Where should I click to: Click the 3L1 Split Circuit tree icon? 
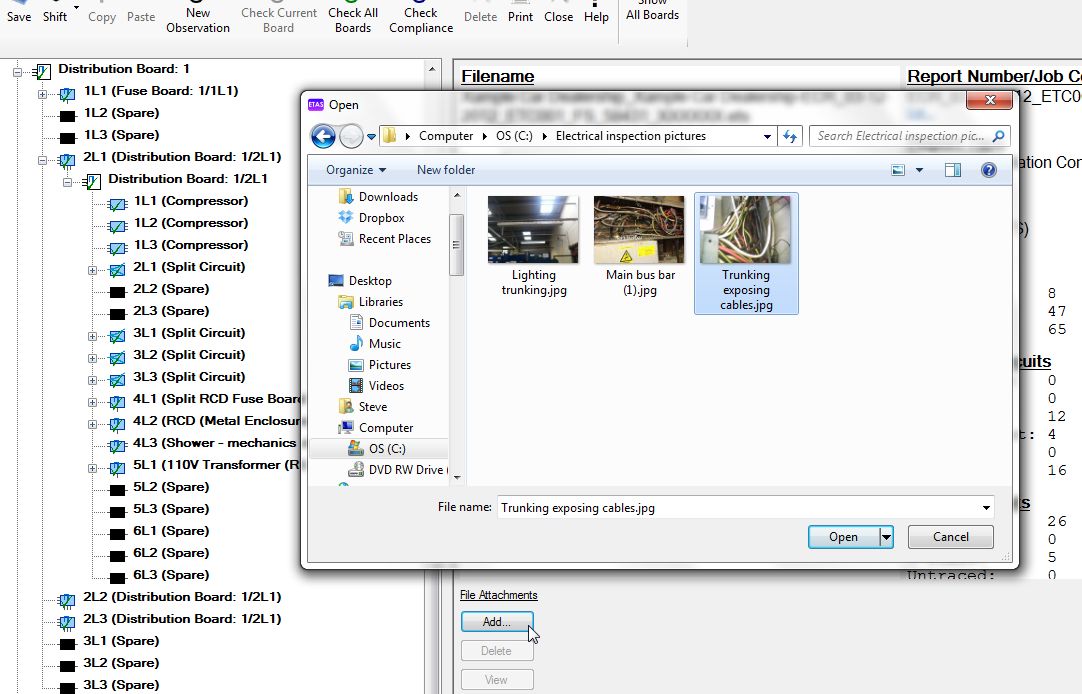click(x=118, y=336)
